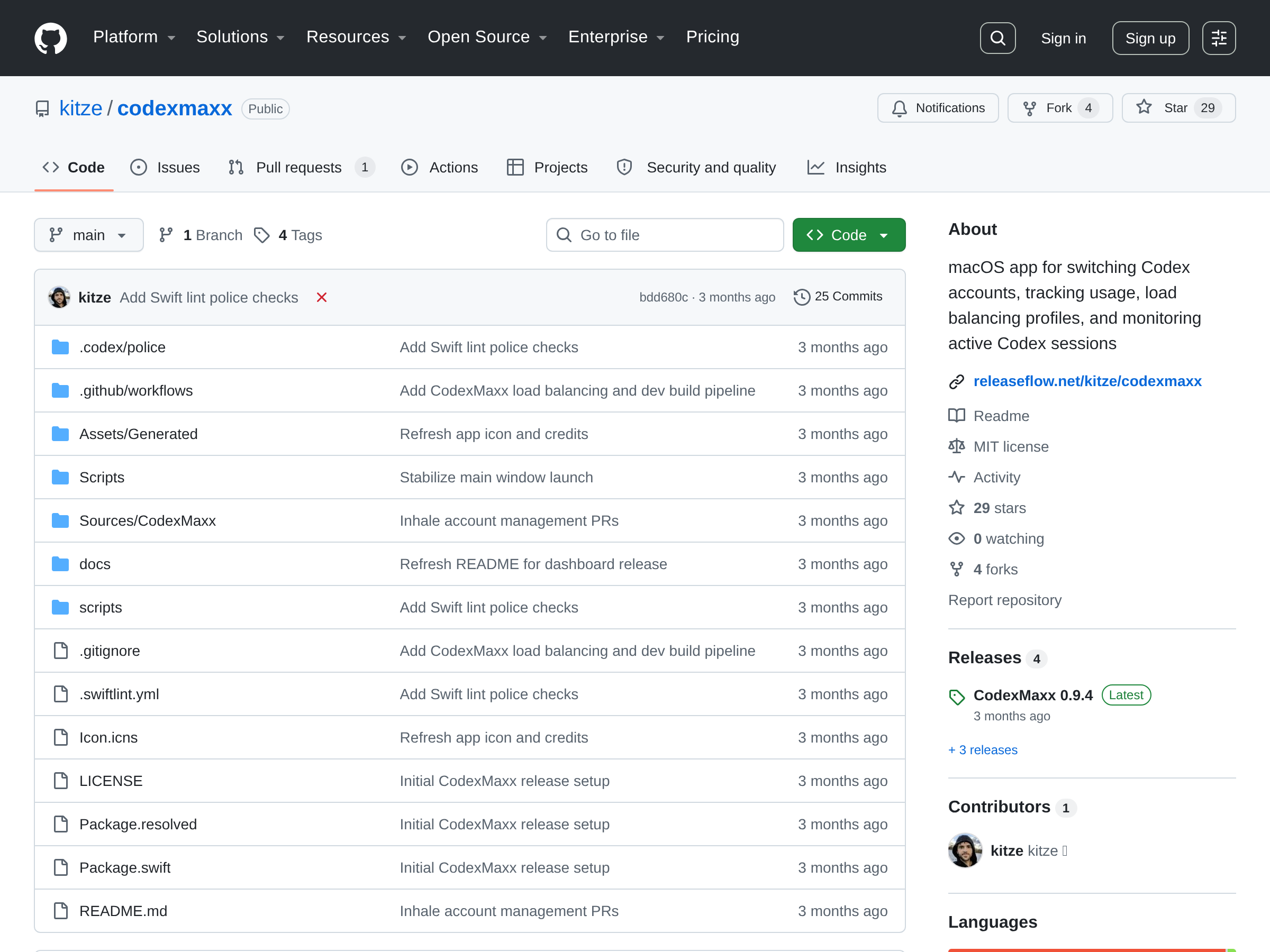Click the Notifications bell icon
The width and height of the screenshot is (1270, 952).
click(x=899, y=108)
